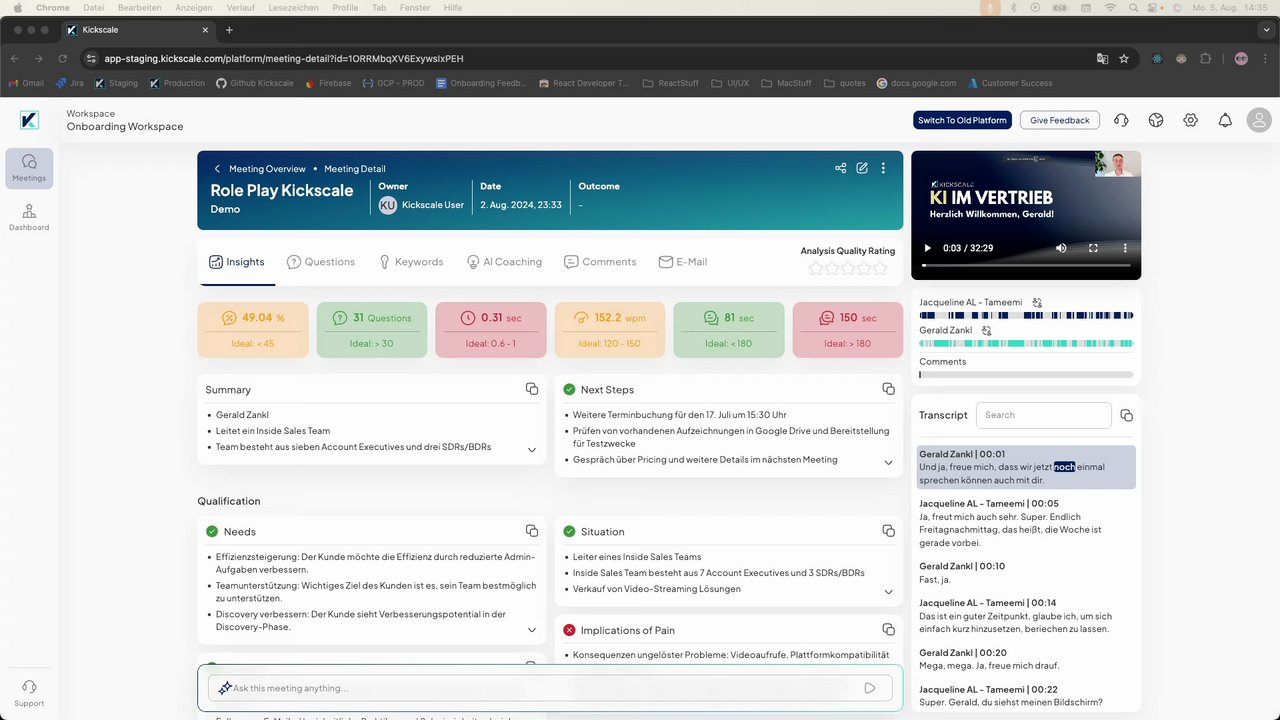Click Jacqueline AL - Tameemi's speaker timeline
This screenshot has height=720, width=1280.
1026,315
